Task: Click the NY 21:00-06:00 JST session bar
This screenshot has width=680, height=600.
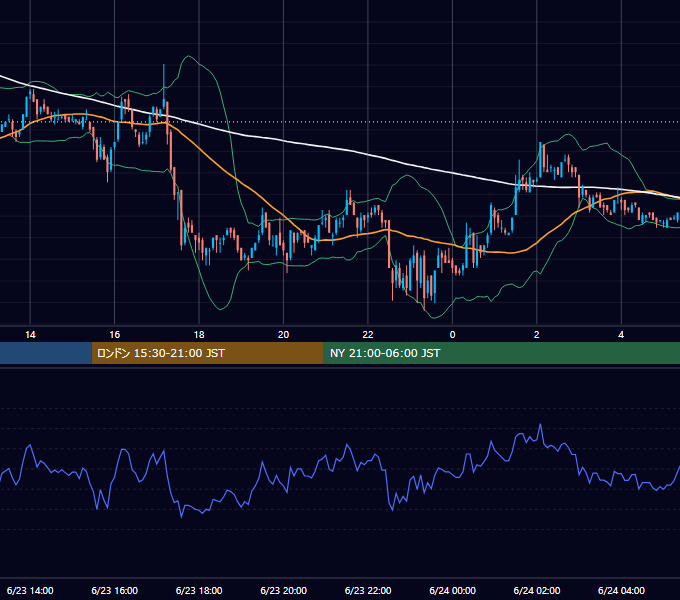Action: [x=502, y=353]
